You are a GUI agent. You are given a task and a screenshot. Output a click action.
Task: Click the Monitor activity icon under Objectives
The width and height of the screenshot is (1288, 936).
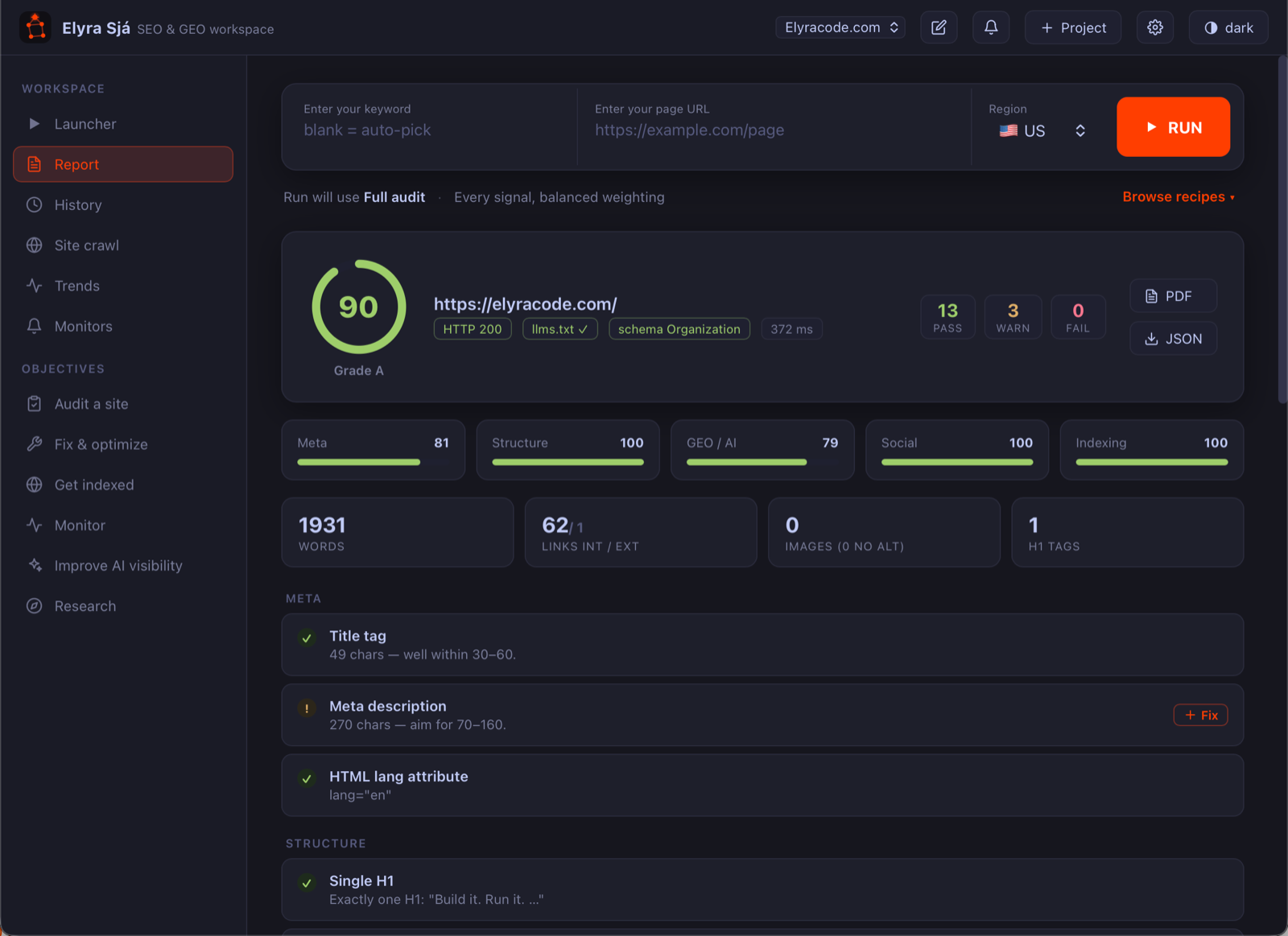point(34,525)
